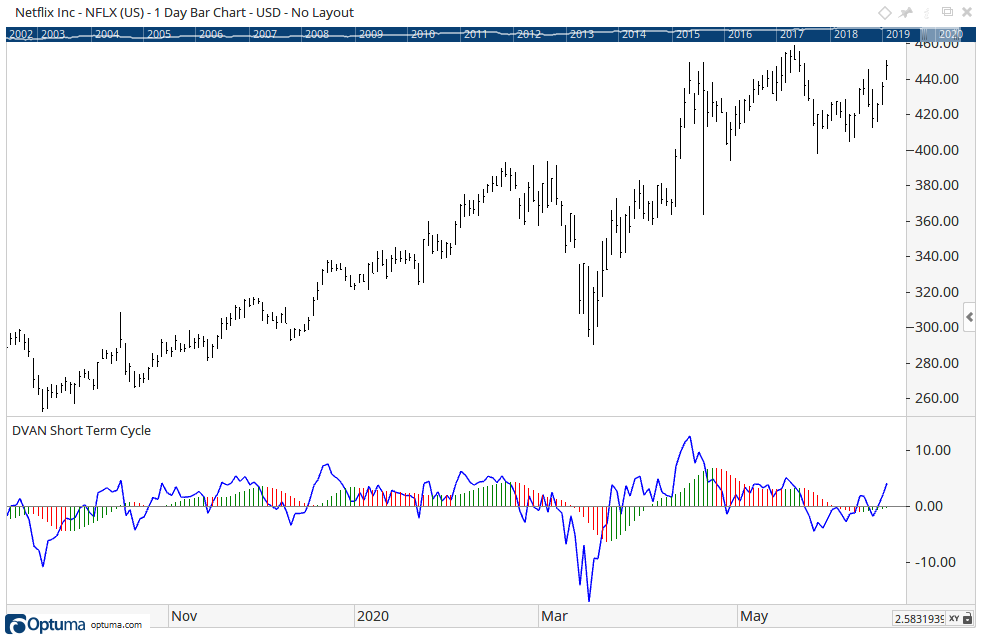Toggle the XY button in the bottom corner
982x635 pixels.
tap(954, 619)
